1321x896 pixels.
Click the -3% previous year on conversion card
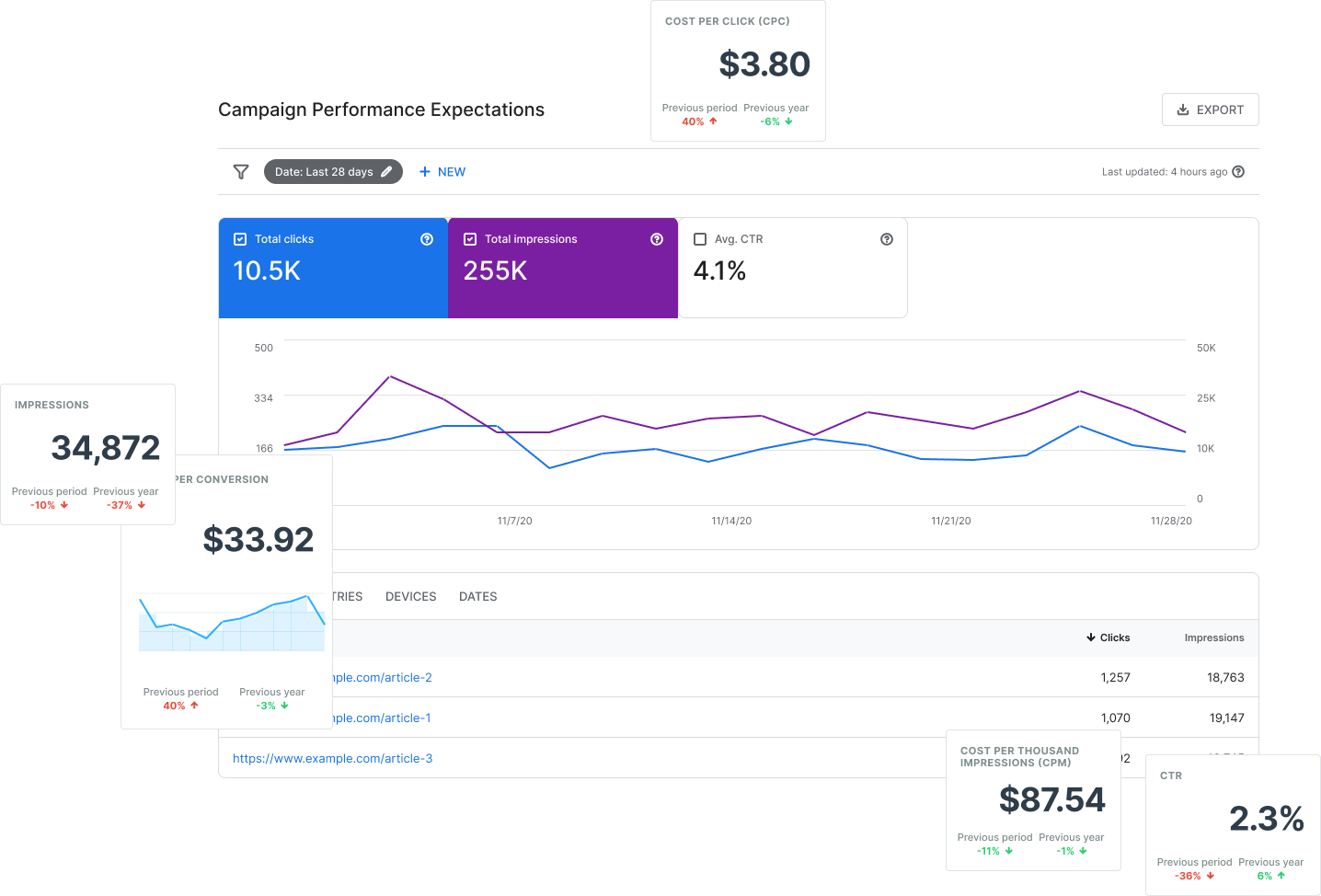[272, 706]
